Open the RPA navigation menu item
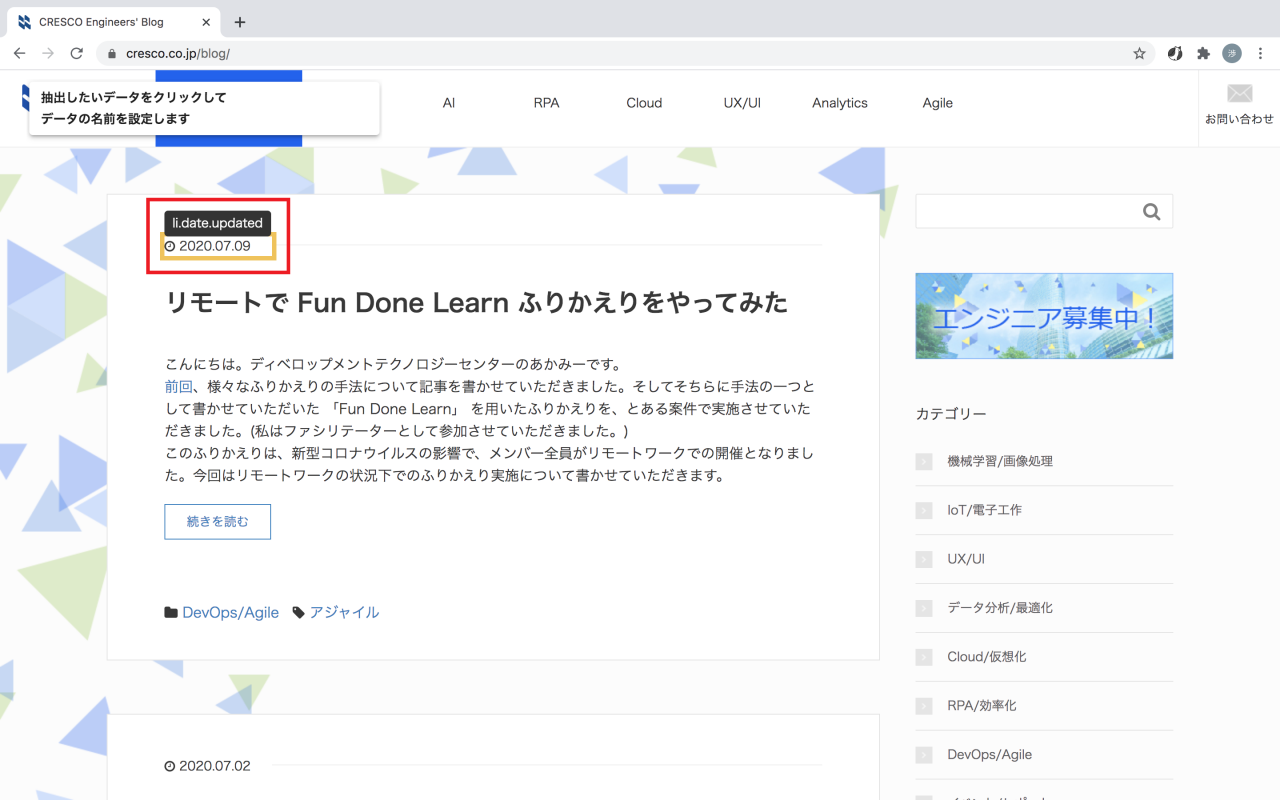The image size is (1280, 800). (546, 103)
